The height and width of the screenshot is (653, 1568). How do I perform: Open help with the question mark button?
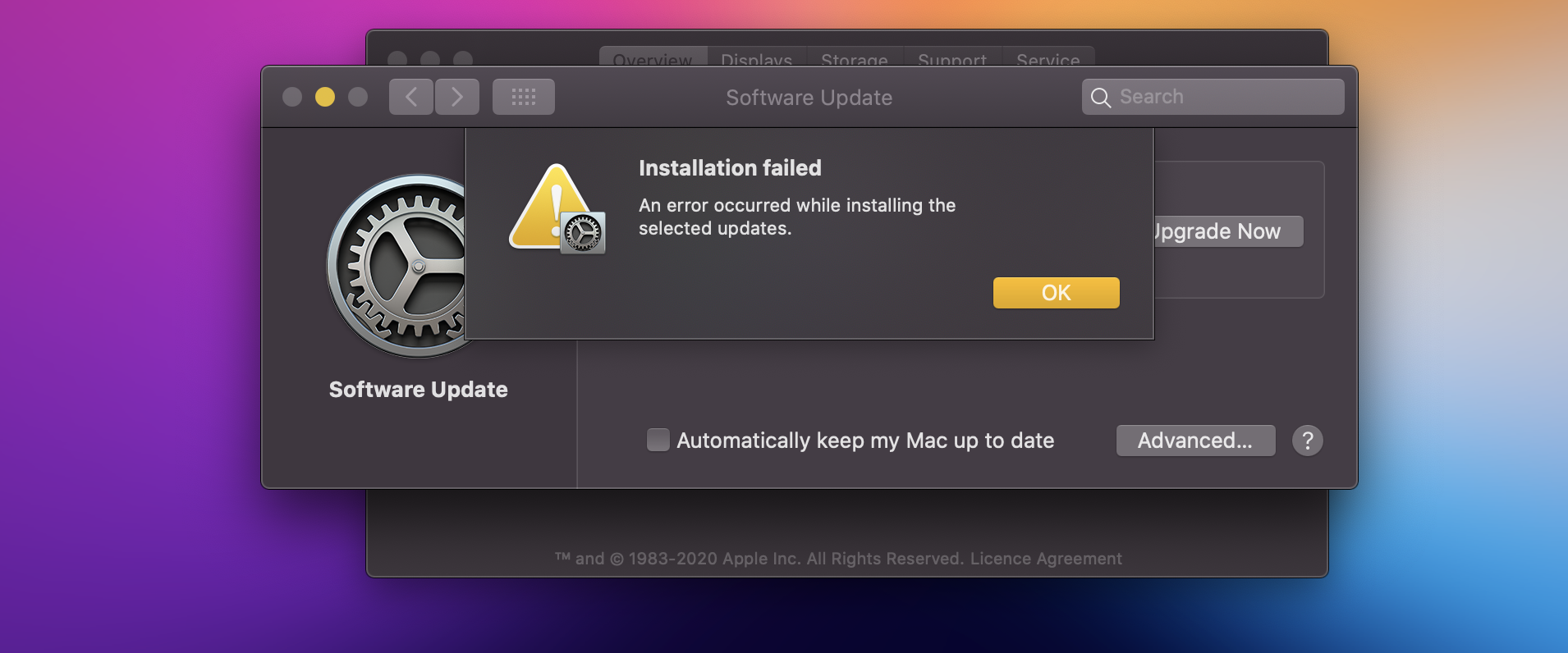pyautogui.click(x=1307, y=441)
